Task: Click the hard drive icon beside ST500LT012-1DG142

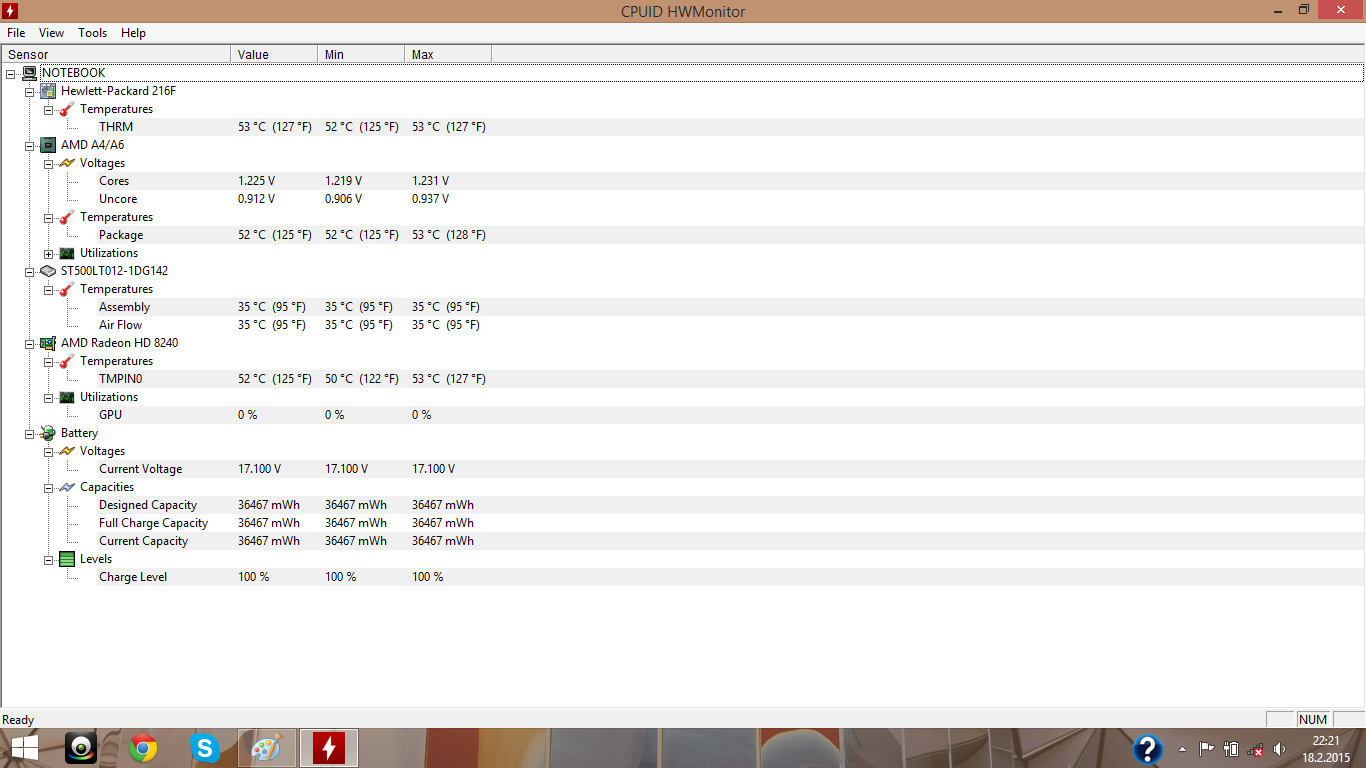Action: coord(48,271)
